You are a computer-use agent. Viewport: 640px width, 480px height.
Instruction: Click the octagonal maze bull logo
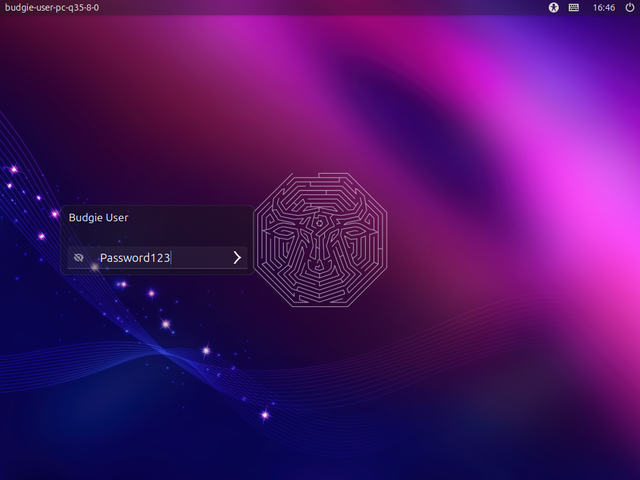point(320,240)
